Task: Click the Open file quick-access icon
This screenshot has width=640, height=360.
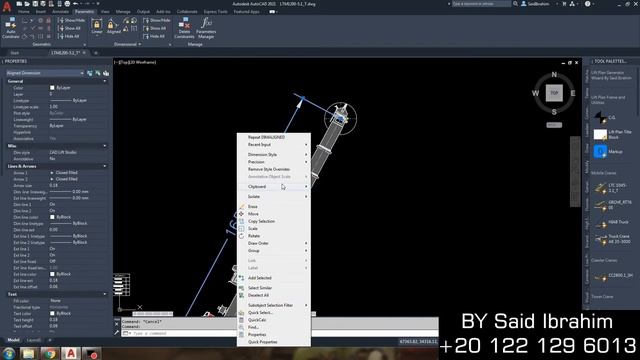Action: [27, 4]
